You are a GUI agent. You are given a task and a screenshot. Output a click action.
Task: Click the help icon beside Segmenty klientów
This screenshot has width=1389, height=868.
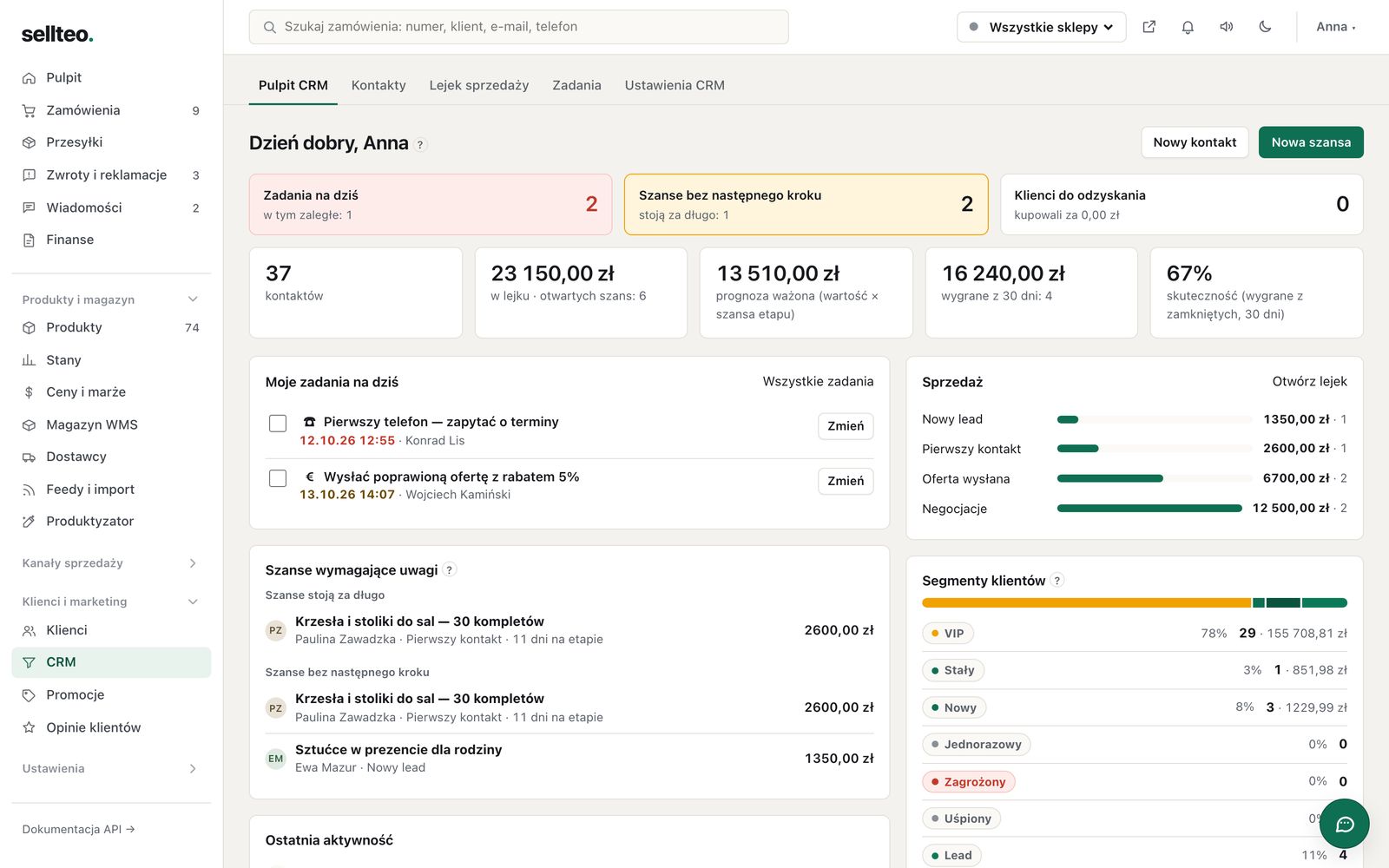[1057, 581]
